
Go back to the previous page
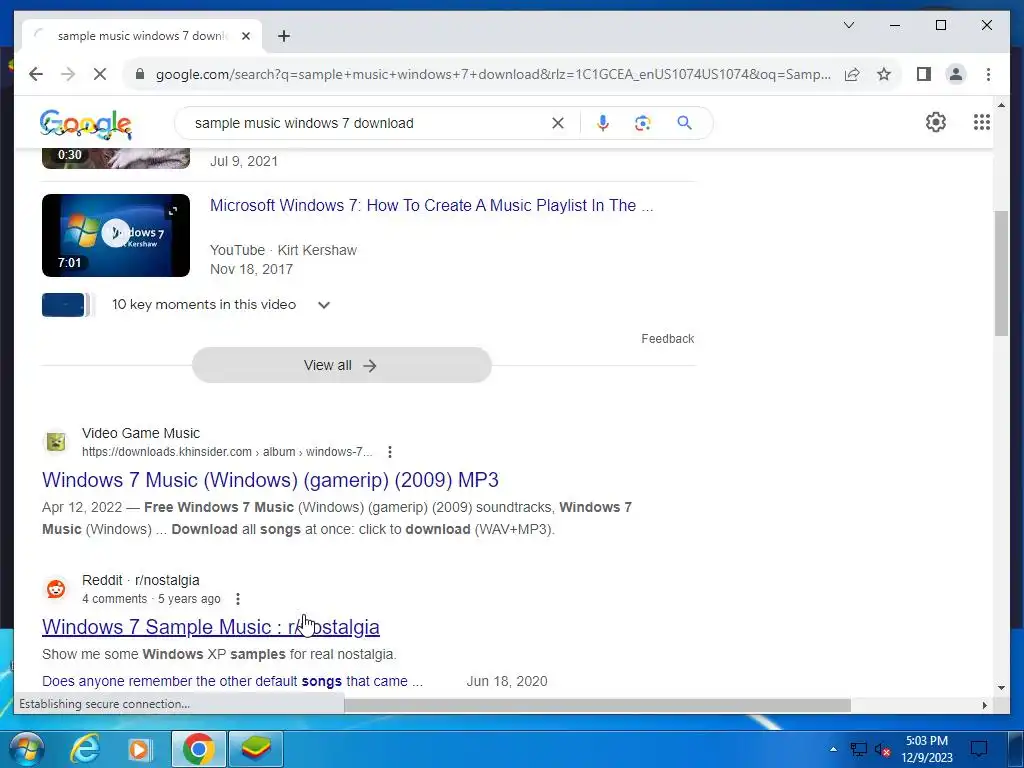point(36,74)
